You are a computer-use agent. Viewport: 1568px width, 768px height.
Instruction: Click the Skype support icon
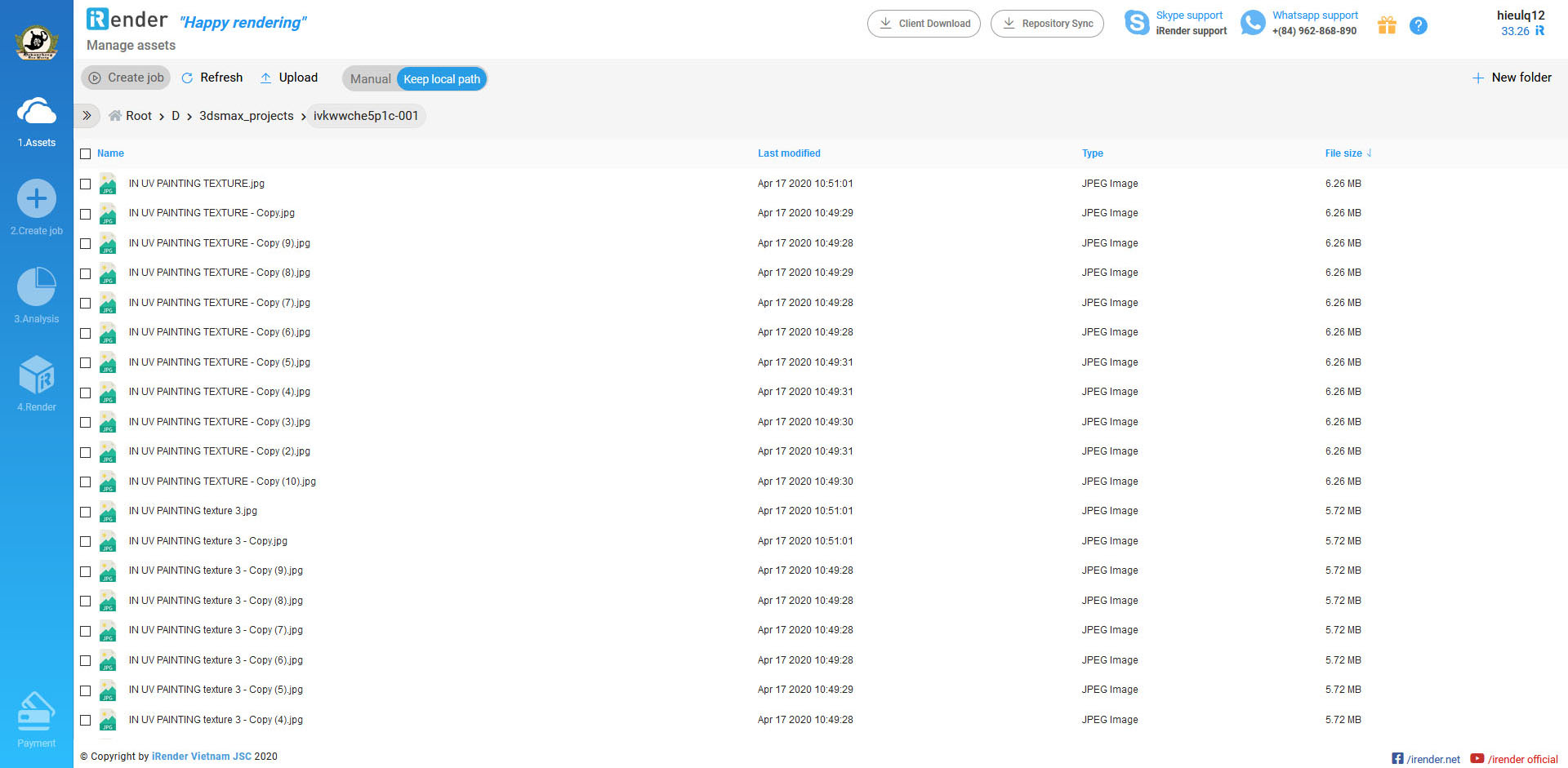pos(1136,23)
